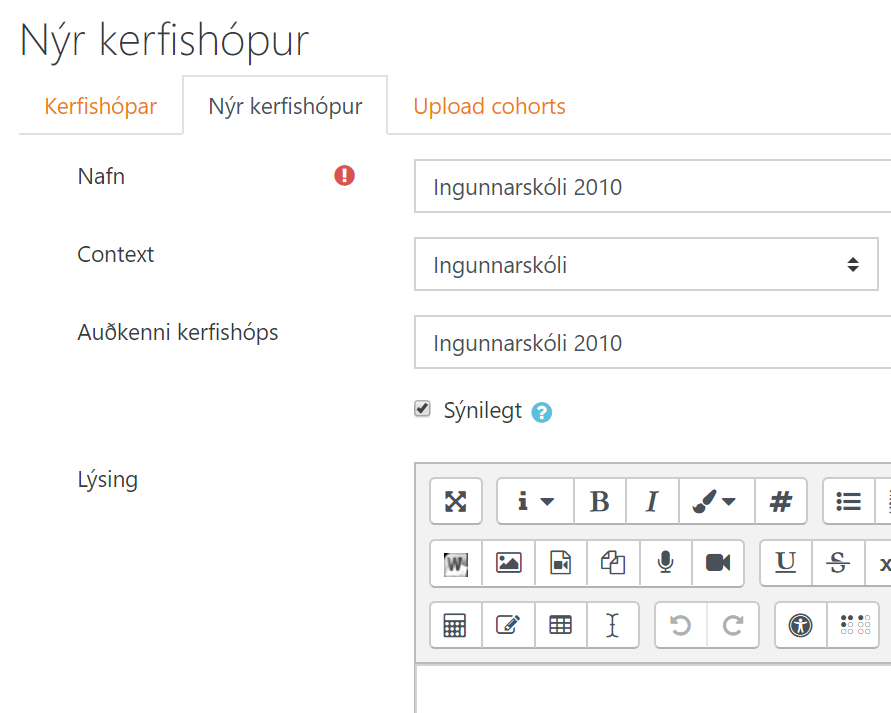This screenshot has width=891, height=713.
Task: Open the accessibility checker icon
Action: coord(801,625)
